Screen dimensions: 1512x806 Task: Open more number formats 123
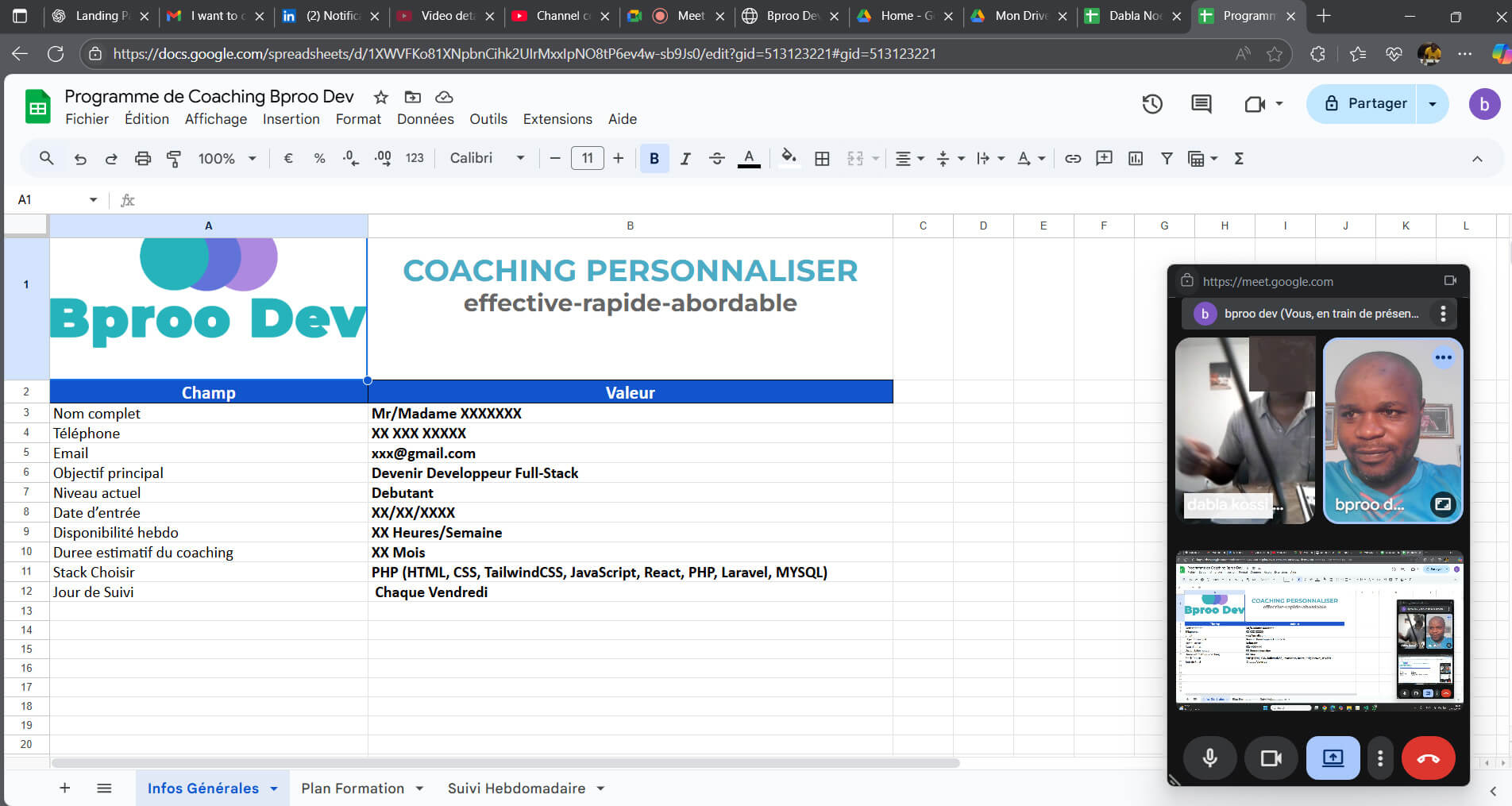(415, 159)
